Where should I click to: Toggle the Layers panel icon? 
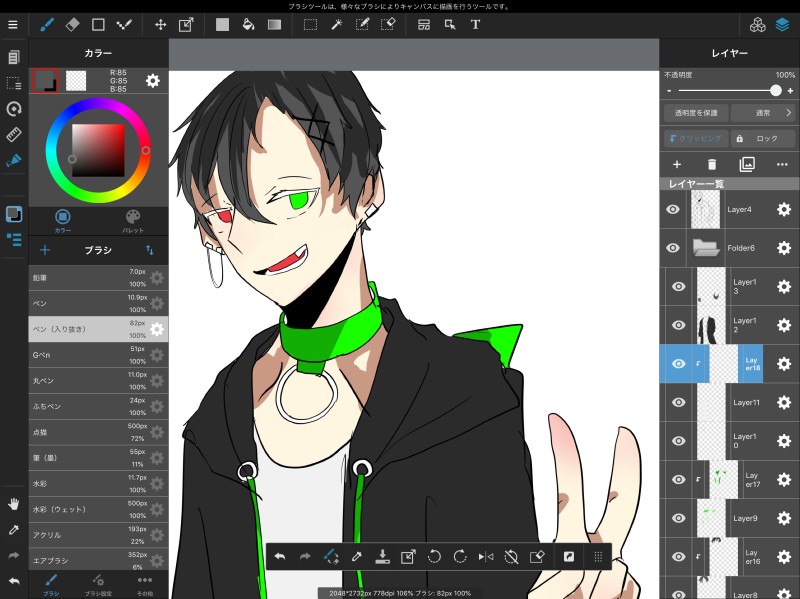pyautogui.click(x=783, y=24)
